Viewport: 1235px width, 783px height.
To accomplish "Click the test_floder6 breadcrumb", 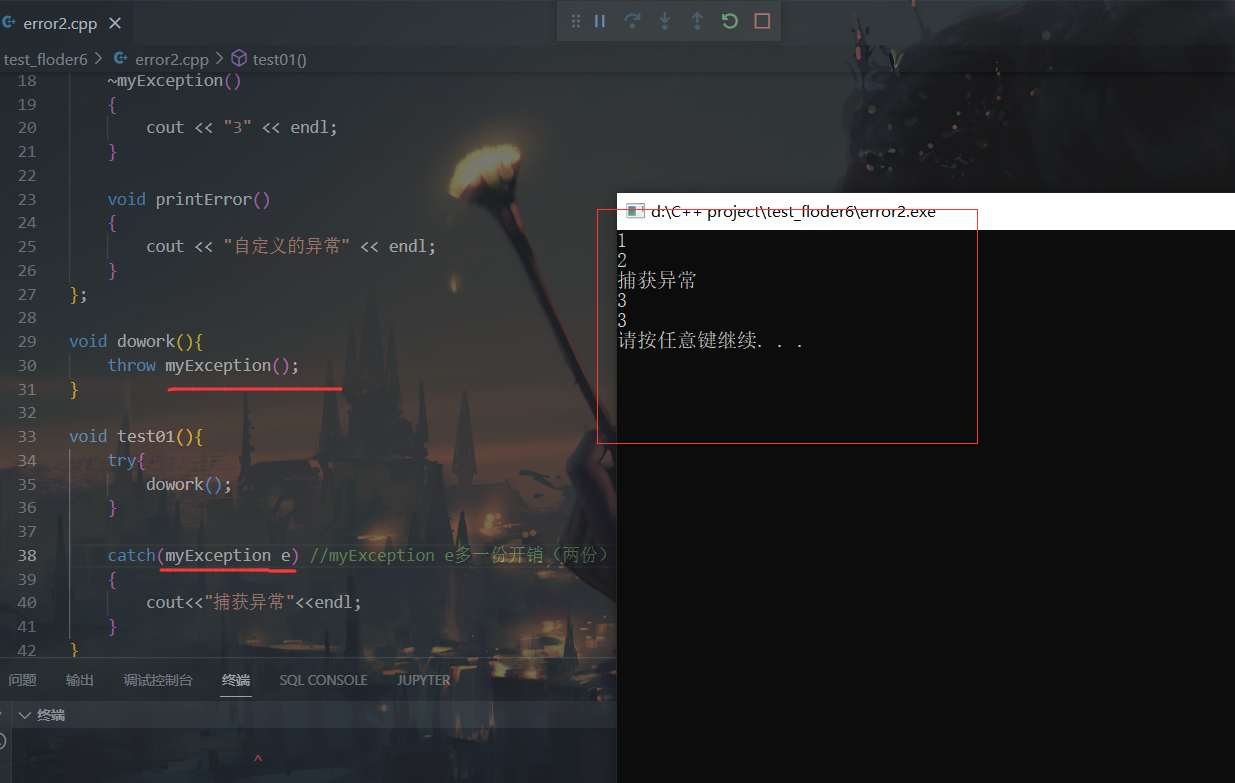I will (45, 59).
